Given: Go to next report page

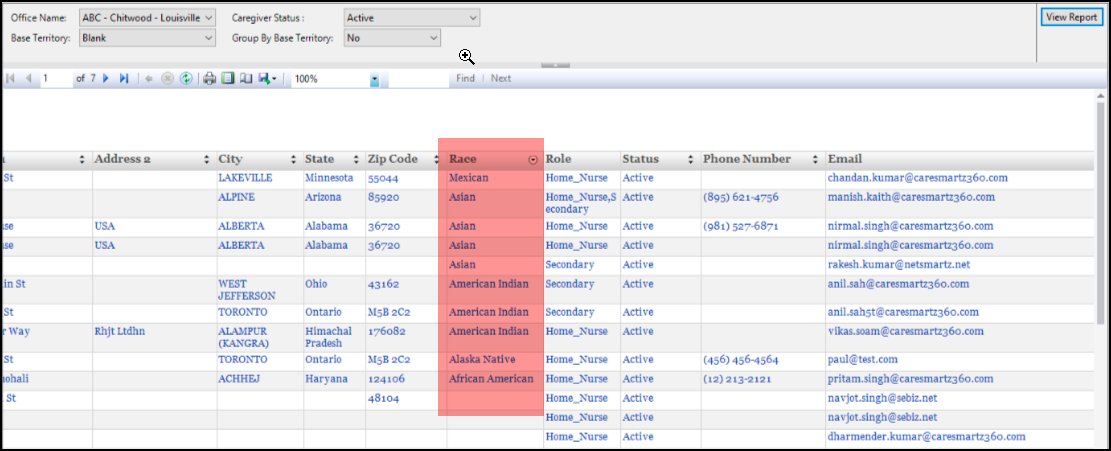Looking at the screenshot, I should (x=106, y=78).
